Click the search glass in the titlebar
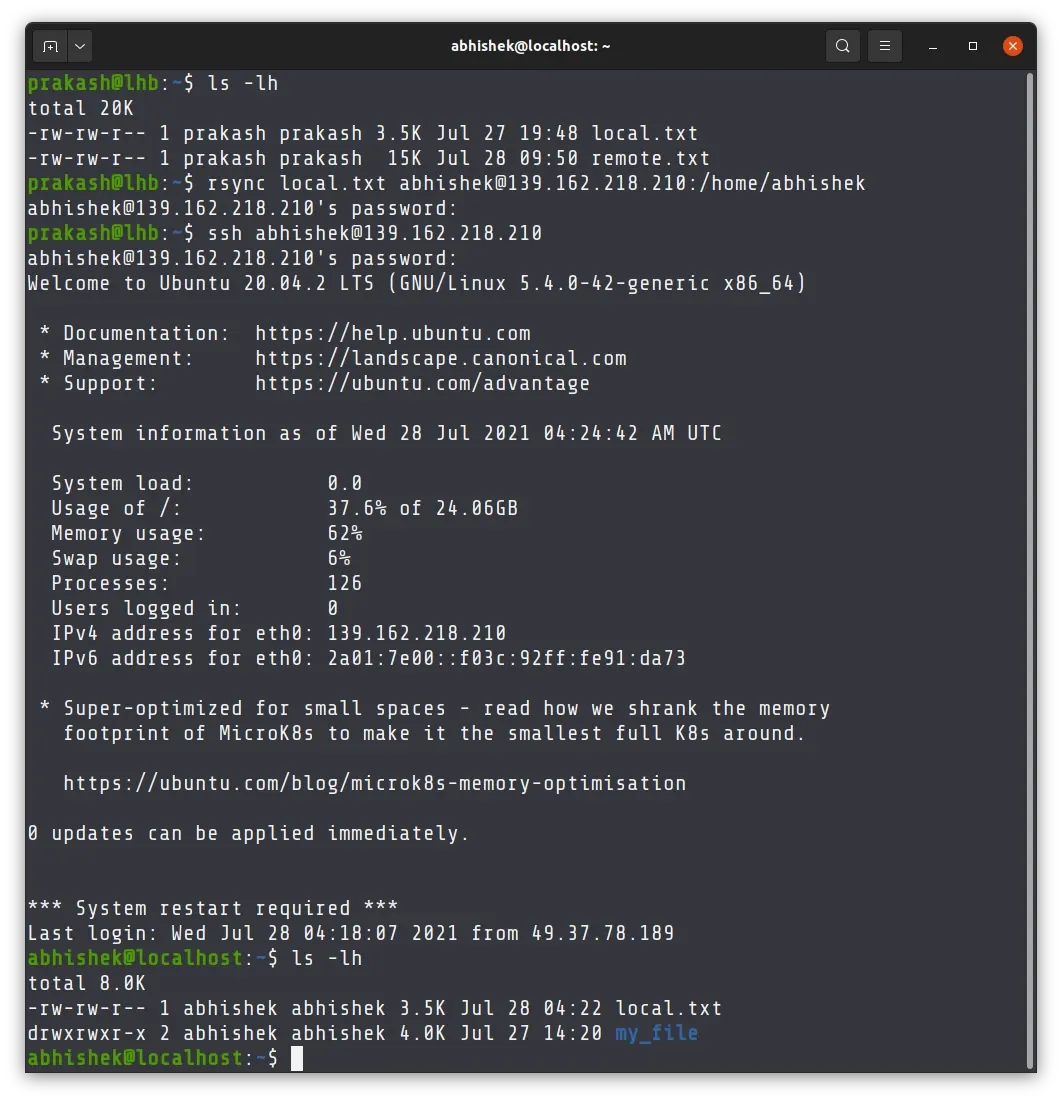1062x1101 pixels. click(x=842, y=45)
